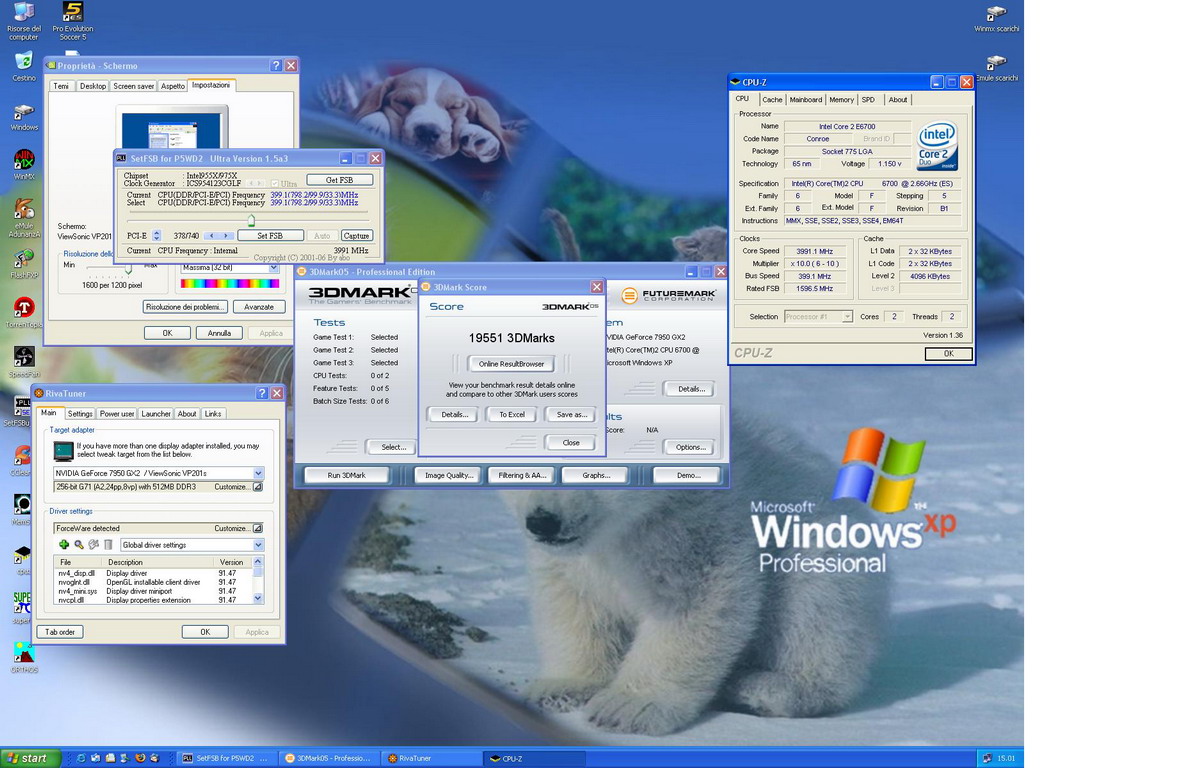Open the Mainboard tab in CPU-Z
1189x768 pixels.
click(805, 100)
